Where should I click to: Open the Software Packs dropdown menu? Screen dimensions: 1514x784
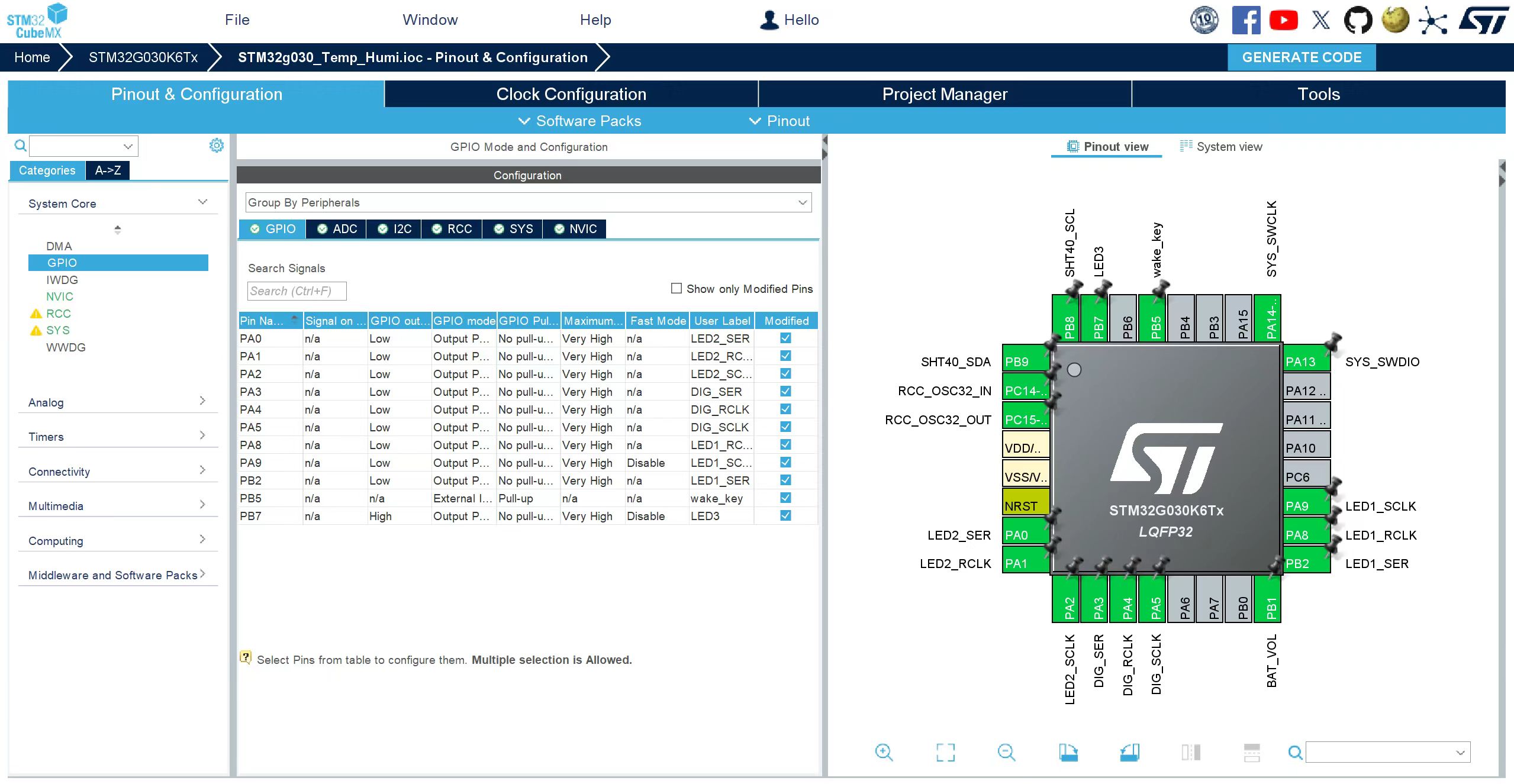pyautogui.click(x=579, y=121)
